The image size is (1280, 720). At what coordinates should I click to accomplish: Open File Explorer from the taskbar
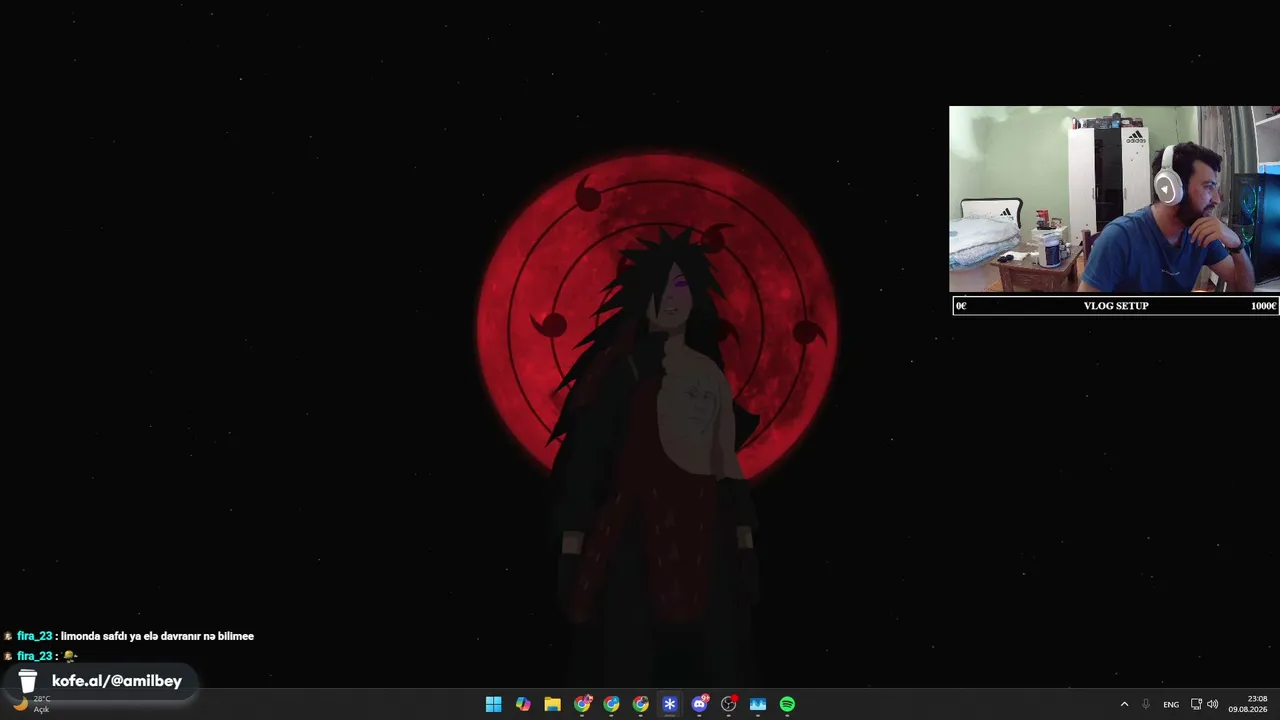(x=552, y=704)
